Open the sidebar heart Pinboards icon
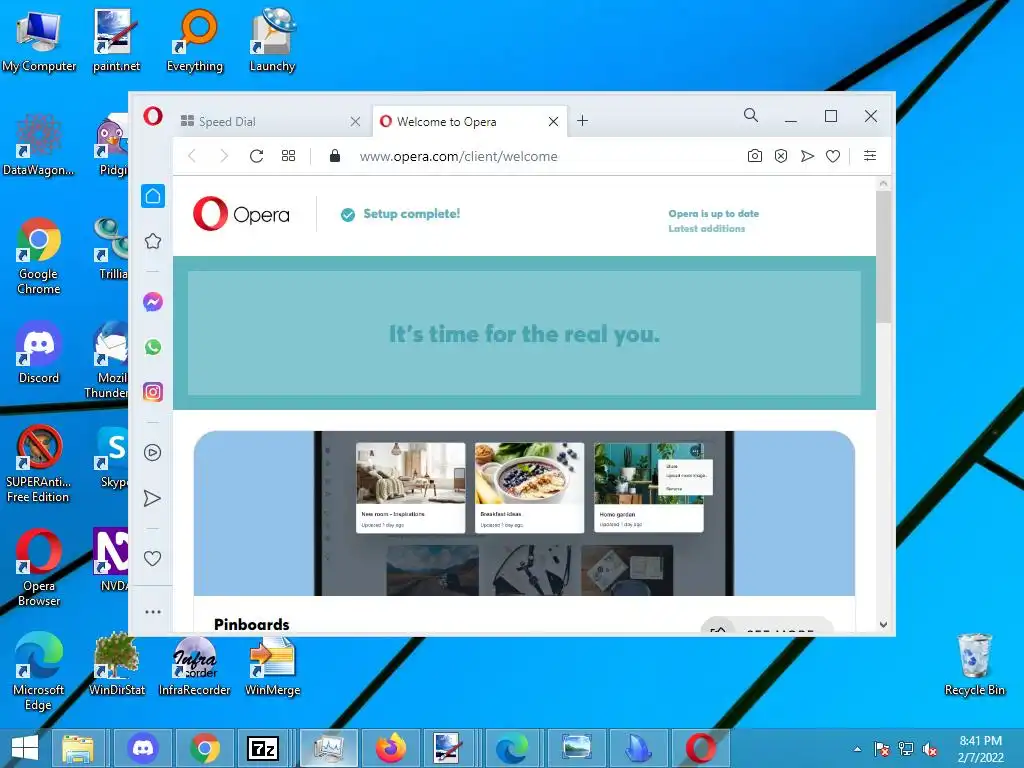 (153, 558)
